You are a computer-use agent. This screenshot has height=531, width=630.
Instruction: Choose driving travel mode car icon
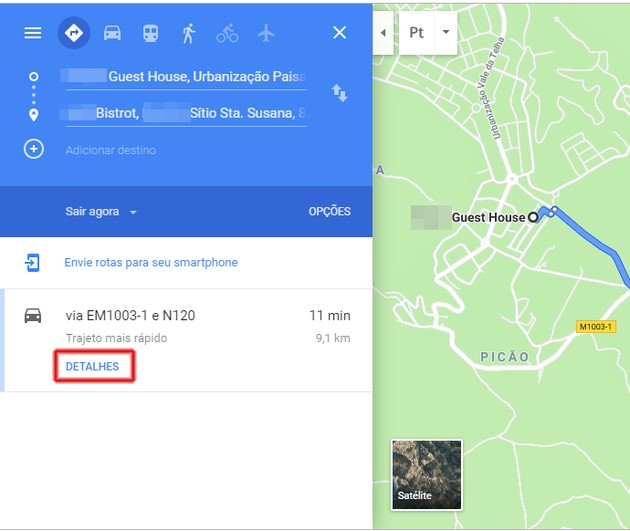tap(112, 33)
